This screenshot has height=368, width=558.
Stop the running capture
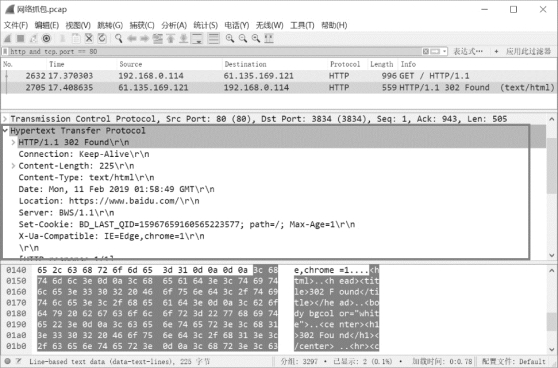pyautogui.click(x=21, y=38)
